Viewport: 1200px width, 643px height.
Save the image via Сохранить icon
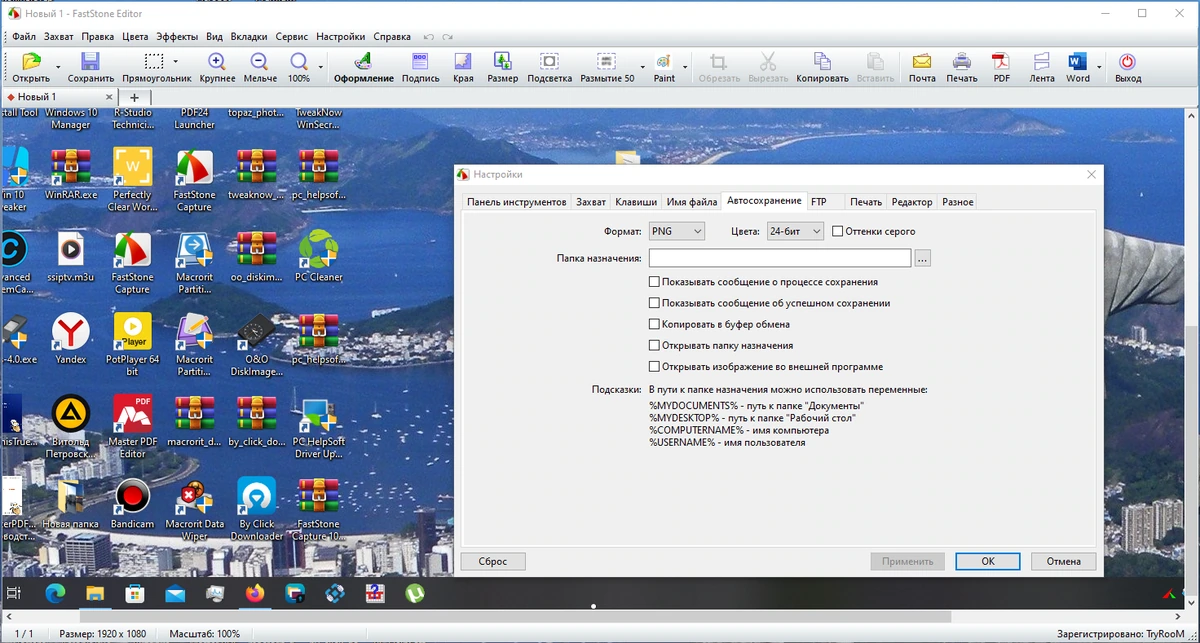(91, 67)
